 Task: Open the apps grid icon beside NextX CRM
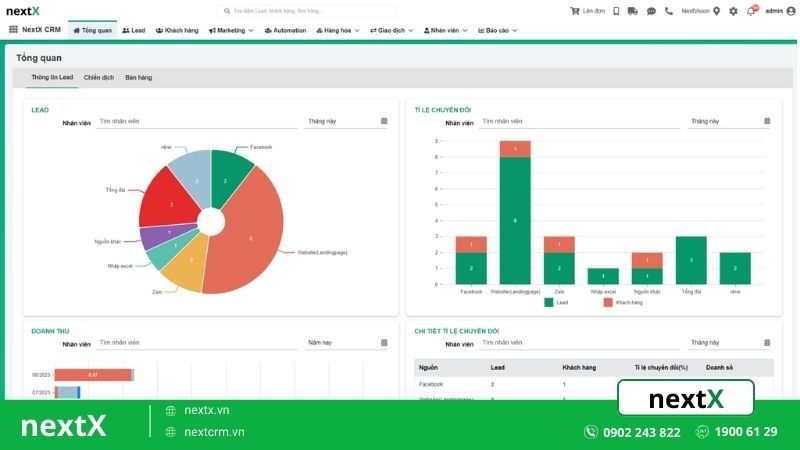click(x=13, y=30)
